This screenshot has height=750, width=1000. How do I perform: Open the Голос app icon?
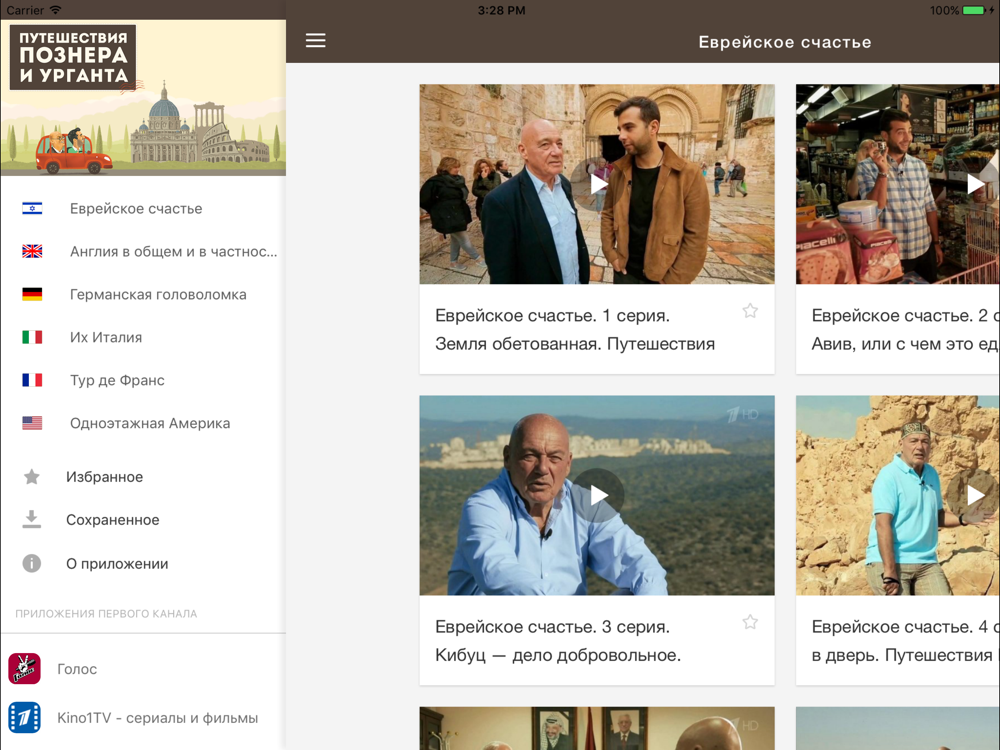click(x=24, y=668)
